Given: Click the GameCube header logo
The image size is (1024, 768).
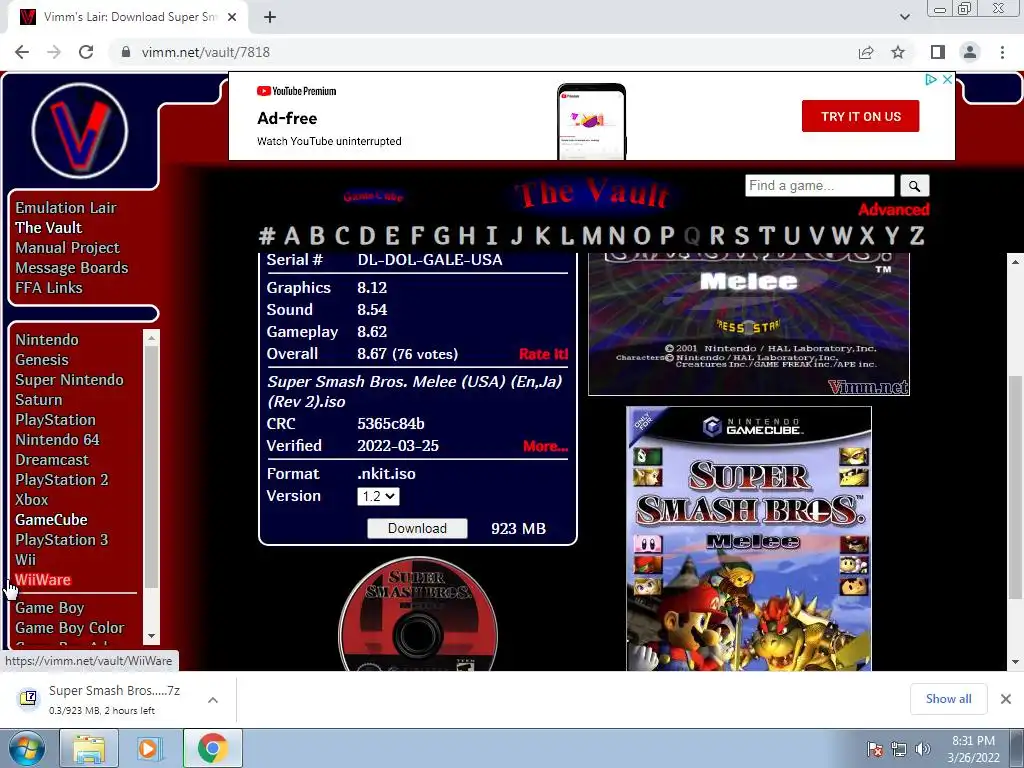Looking at the screenshot, I should tap(374, 196).
